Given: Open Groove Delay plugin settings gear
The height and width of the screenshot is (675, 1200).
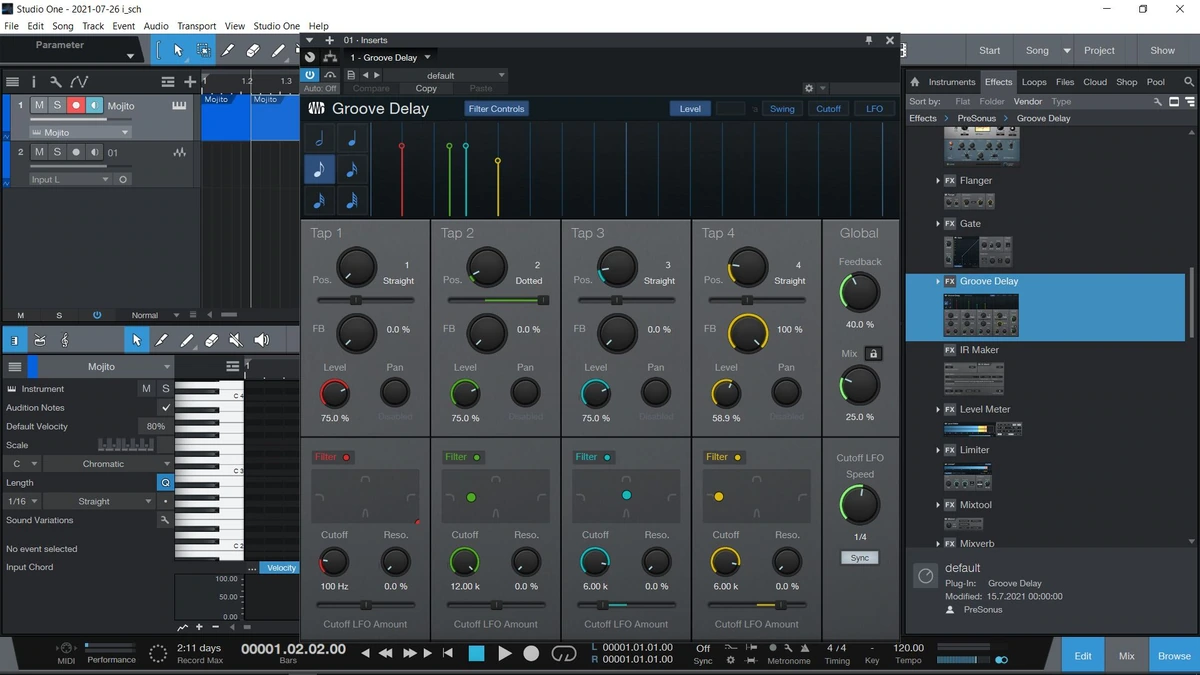Looking at the screenshot, I should [x=809, y=88].
